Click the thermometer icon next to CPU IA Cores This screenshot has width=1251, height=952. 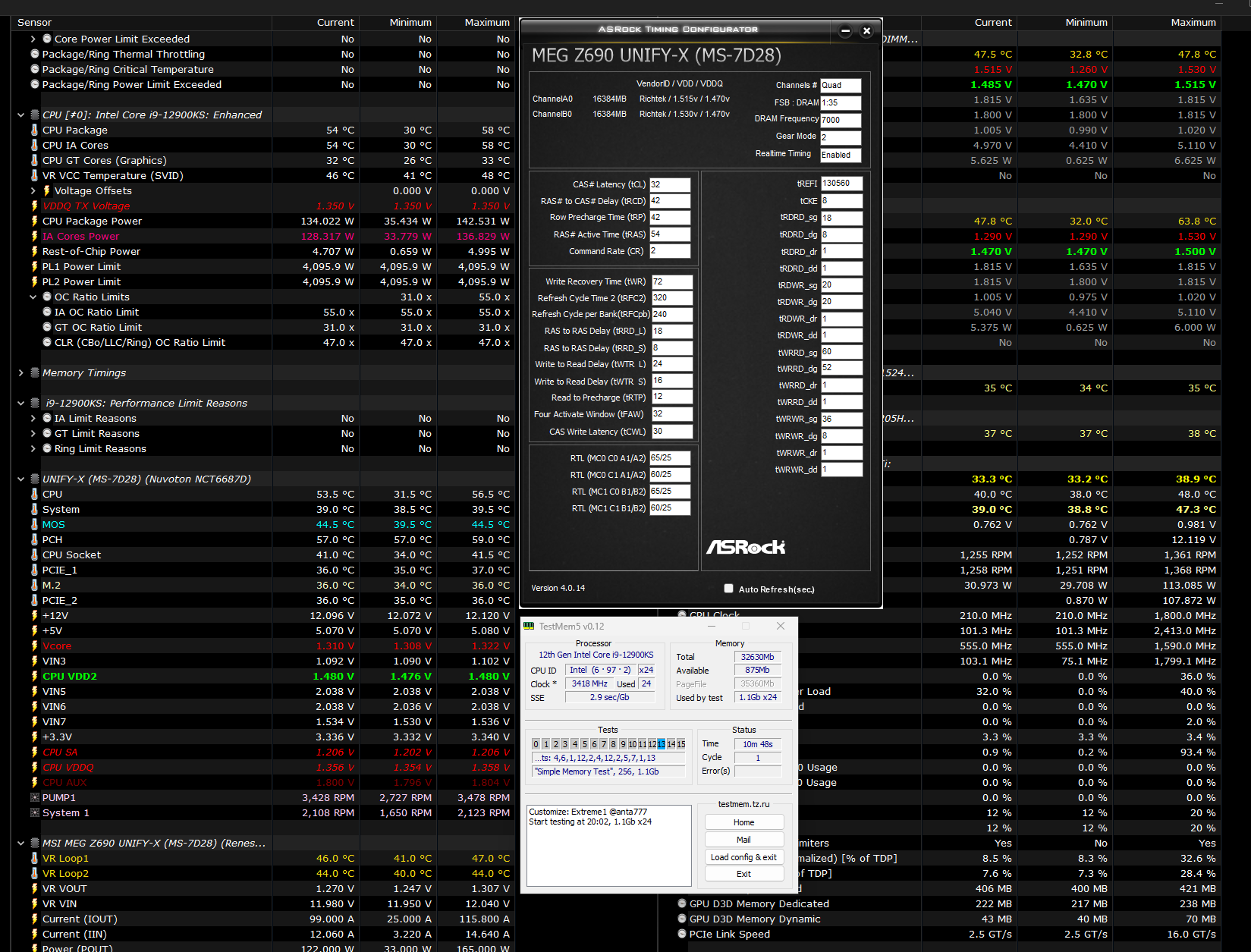click(x=34, y=145)
